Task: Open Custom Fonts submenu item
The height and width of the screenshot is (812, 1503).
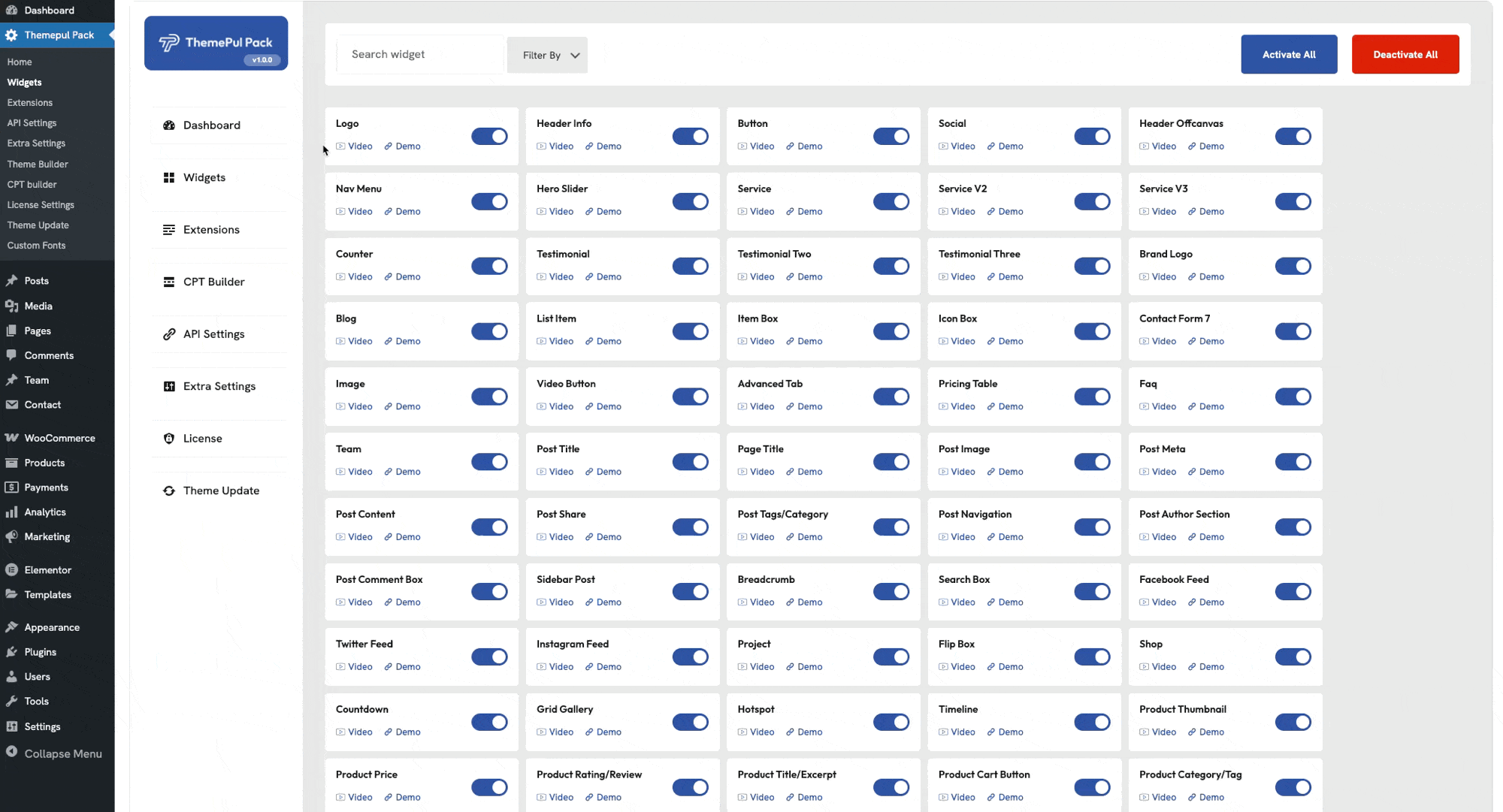Action: click(36, 246)
